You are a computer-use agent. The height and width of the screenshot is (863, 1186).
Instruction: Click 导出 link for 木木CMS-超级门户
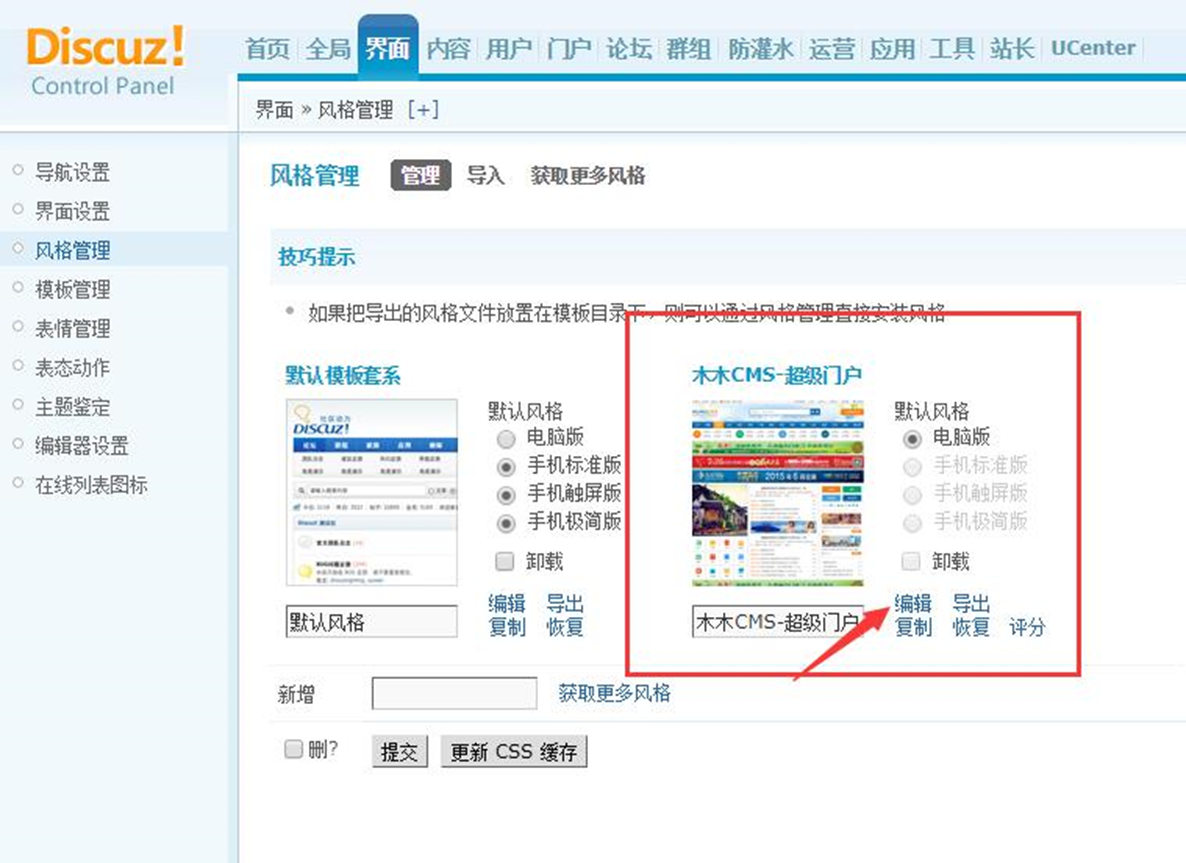[x=971, y=603]
